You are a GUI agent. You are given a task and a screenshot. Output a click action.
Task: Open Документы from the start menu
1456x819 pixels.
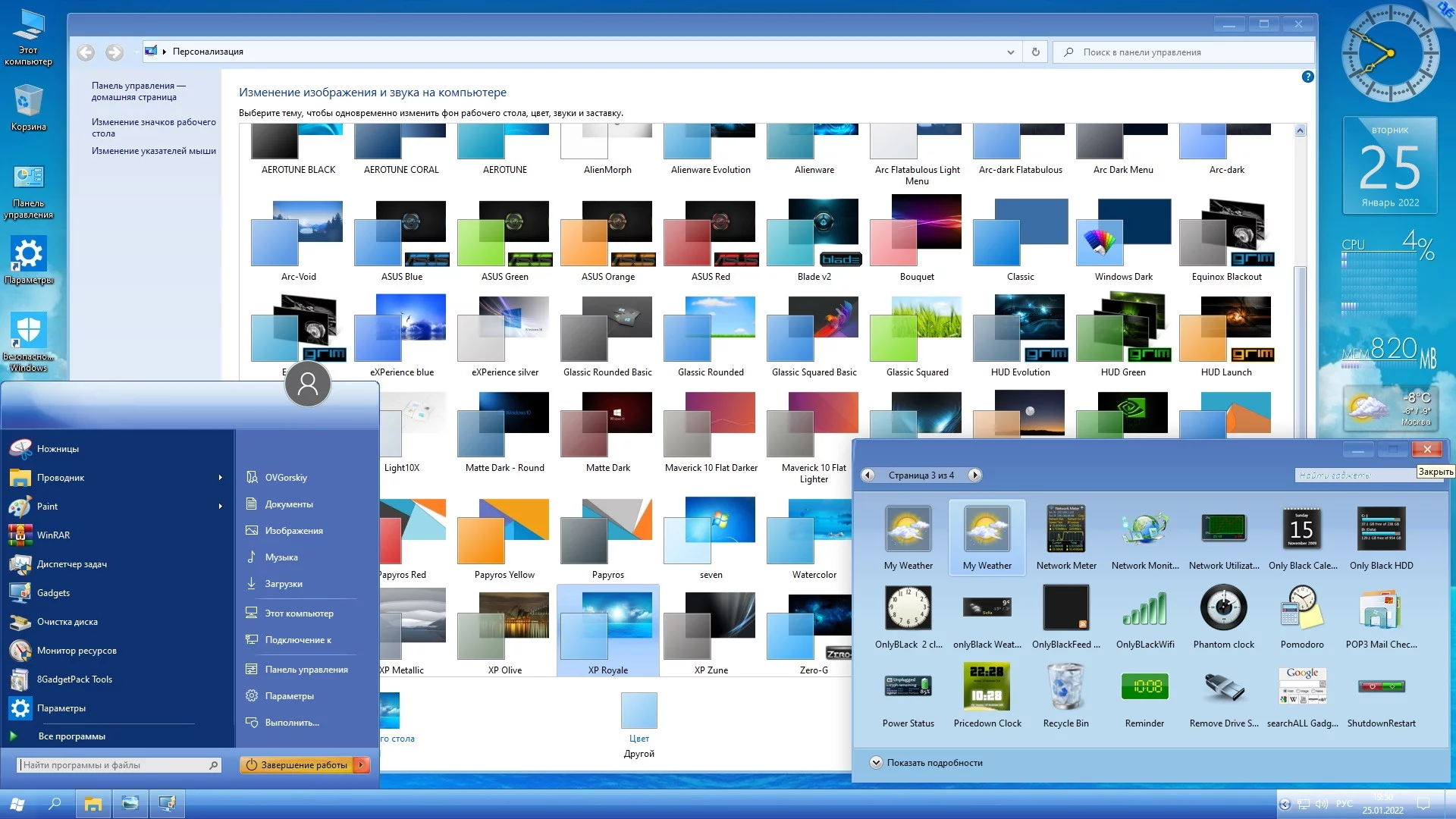coord(288,504)
